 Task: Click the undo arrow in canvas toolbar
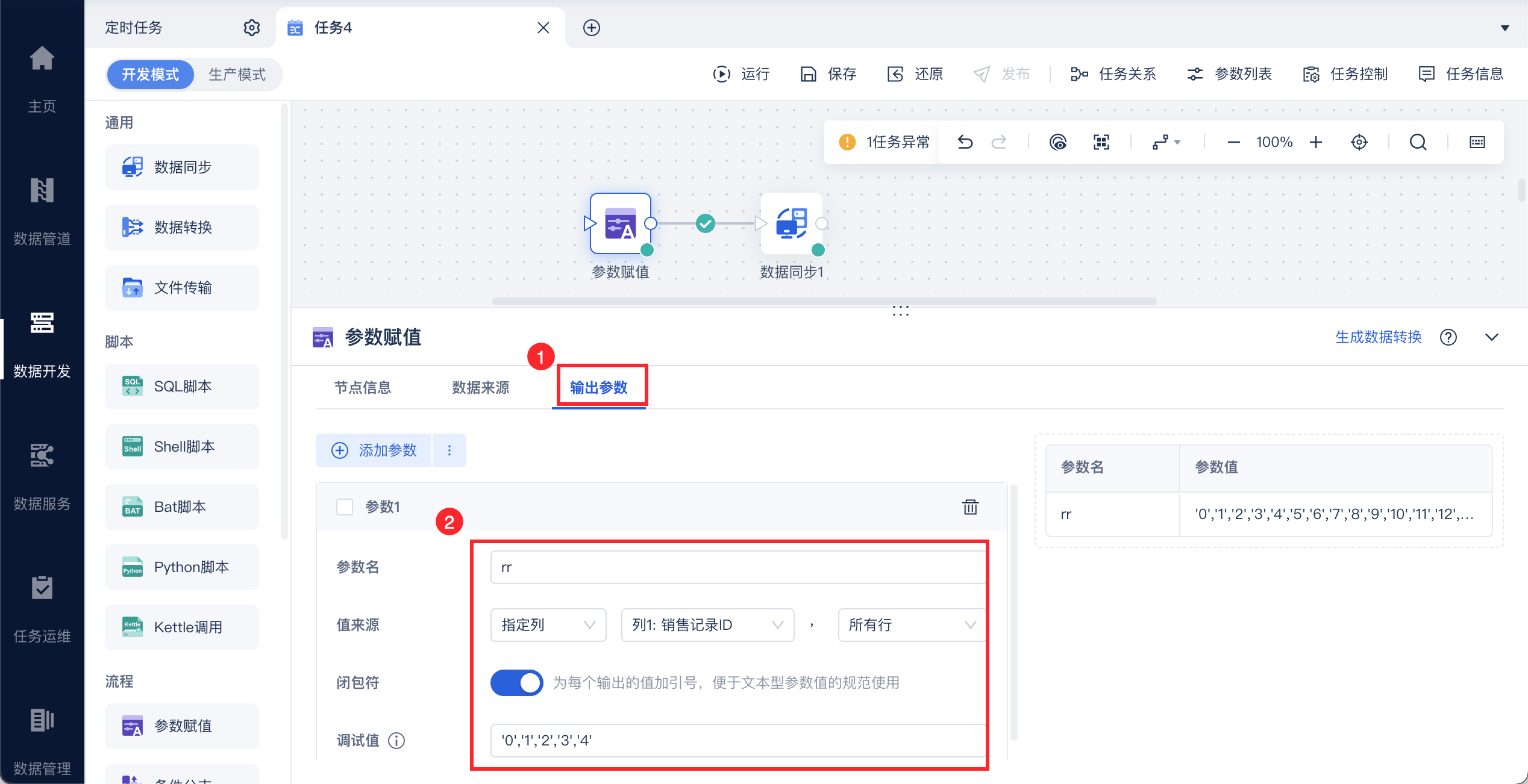(x=965, y=142)
